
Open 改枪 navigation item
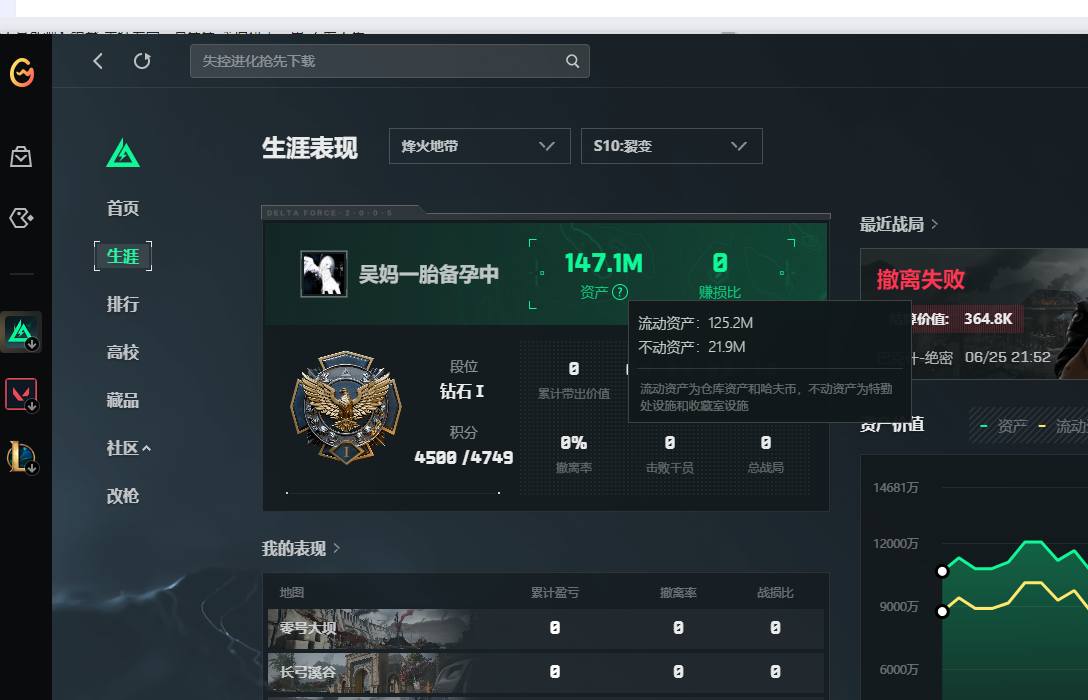[123, 496]
